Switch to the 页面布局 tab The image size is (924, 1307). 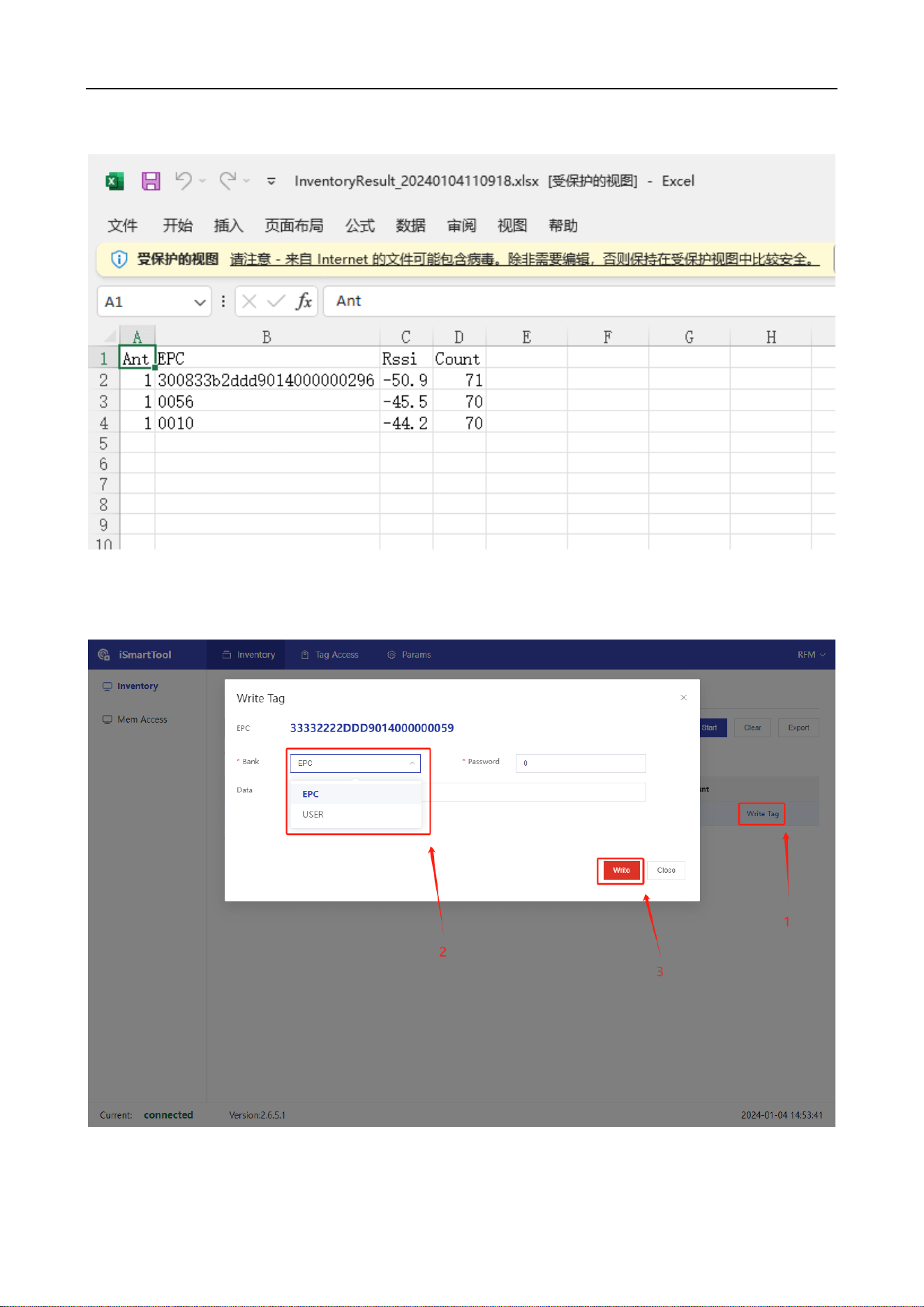pyautogui.click(x=294, y=226)
